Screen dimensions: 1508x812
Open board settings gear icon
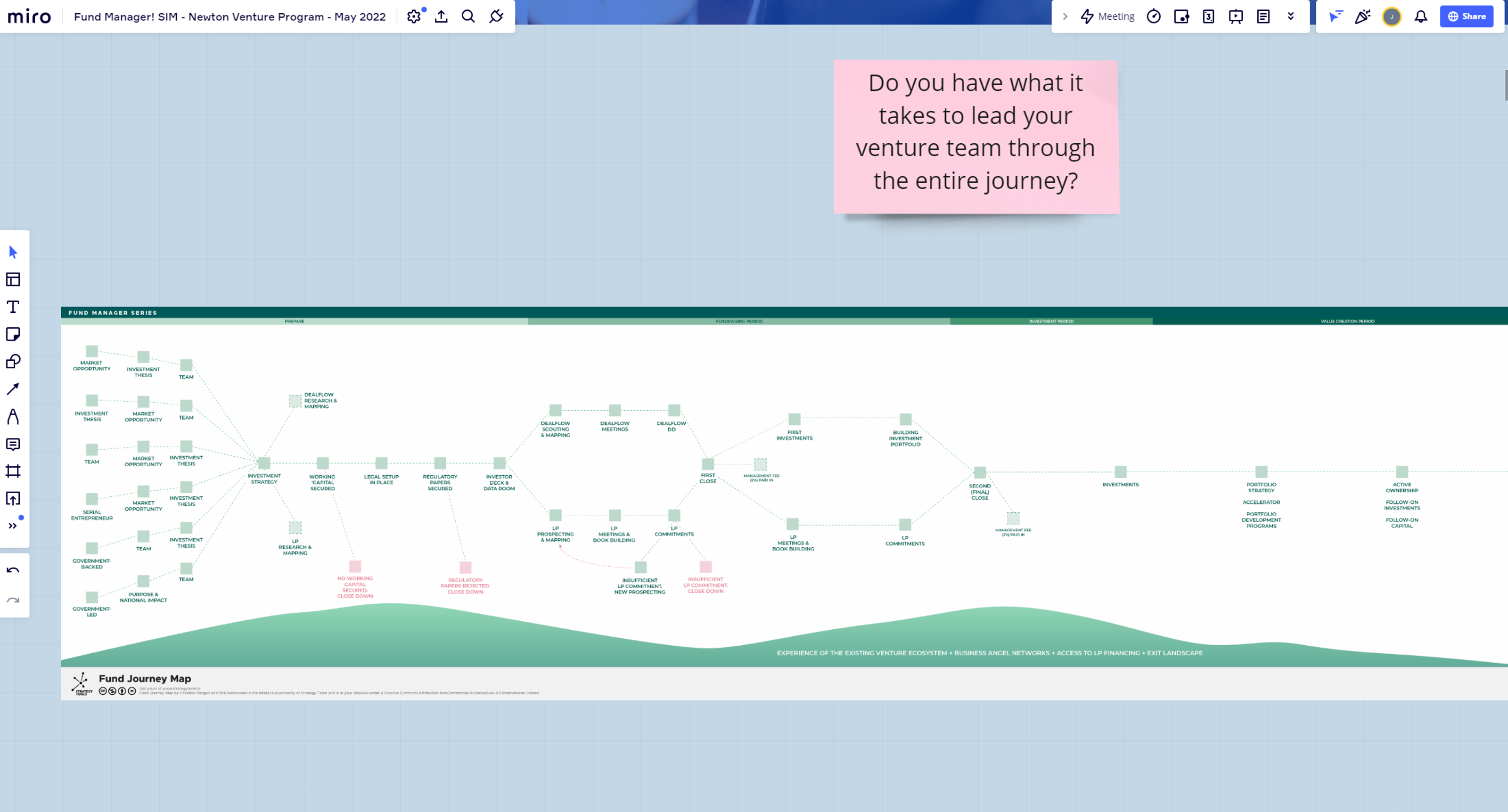414,16
